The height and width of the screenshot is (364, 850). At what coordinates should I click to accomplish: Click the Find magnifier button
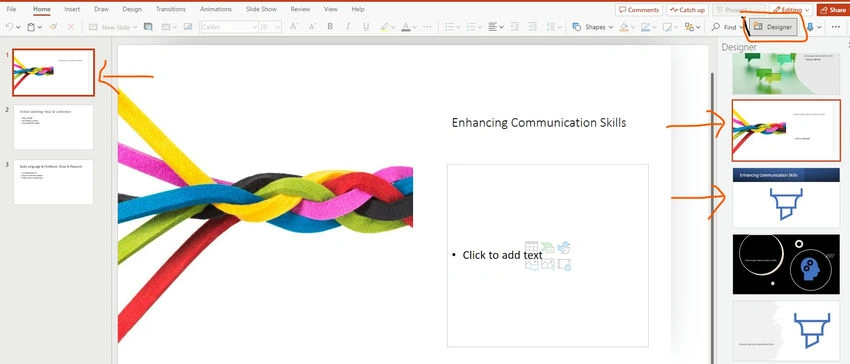(724, 27)
